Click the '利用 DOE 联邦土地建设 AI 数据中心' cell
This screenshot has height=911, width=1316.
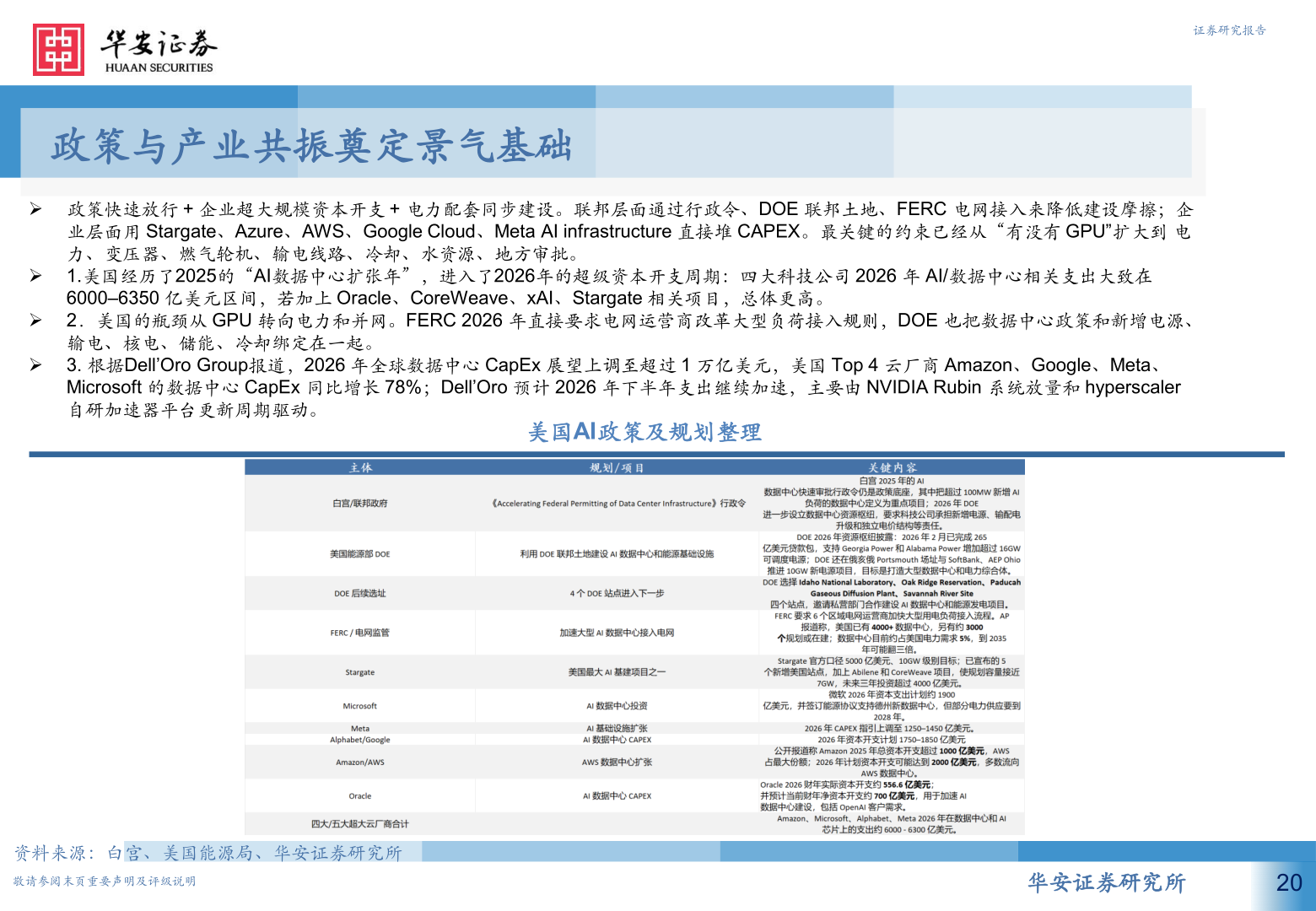pyautogui.click(x=617, y=554)
